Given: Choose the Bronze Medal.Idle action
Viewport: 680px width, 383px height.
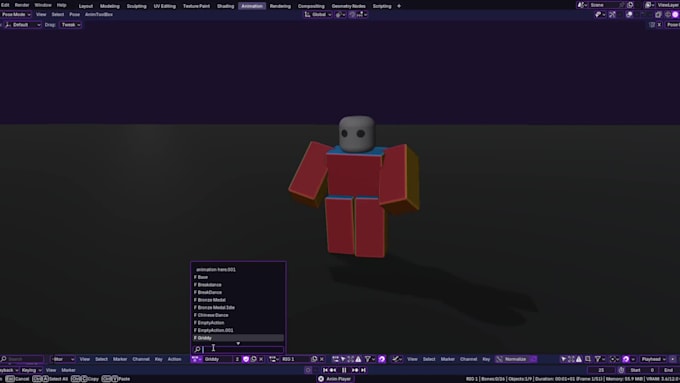Looking at the screenshot, I should click(238, 308).
